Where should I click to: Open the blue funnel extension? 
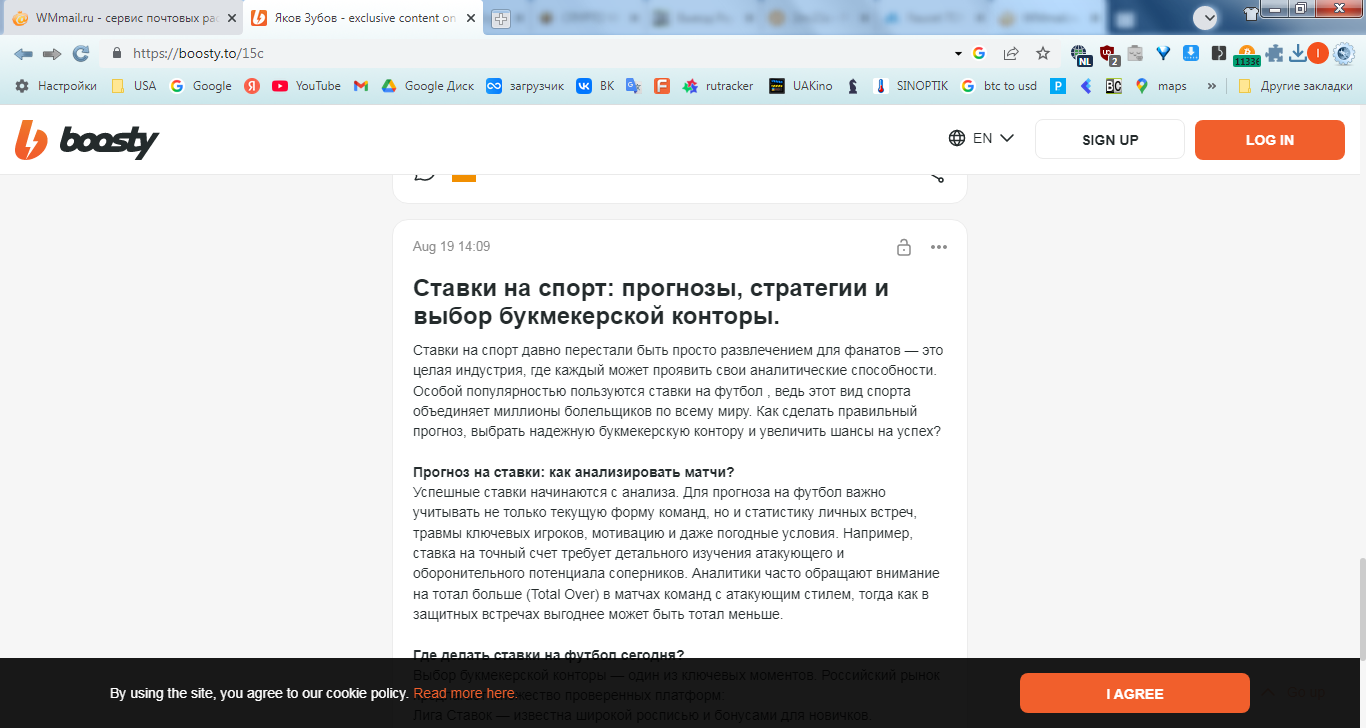point(1163,53)
